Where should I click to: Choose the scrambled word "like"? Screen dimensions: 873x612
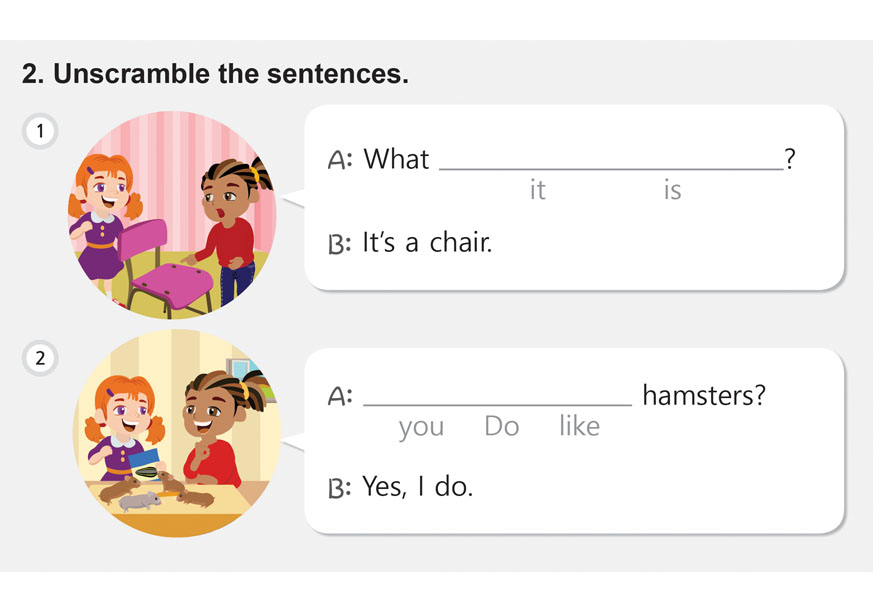click(x=580, y=427)
